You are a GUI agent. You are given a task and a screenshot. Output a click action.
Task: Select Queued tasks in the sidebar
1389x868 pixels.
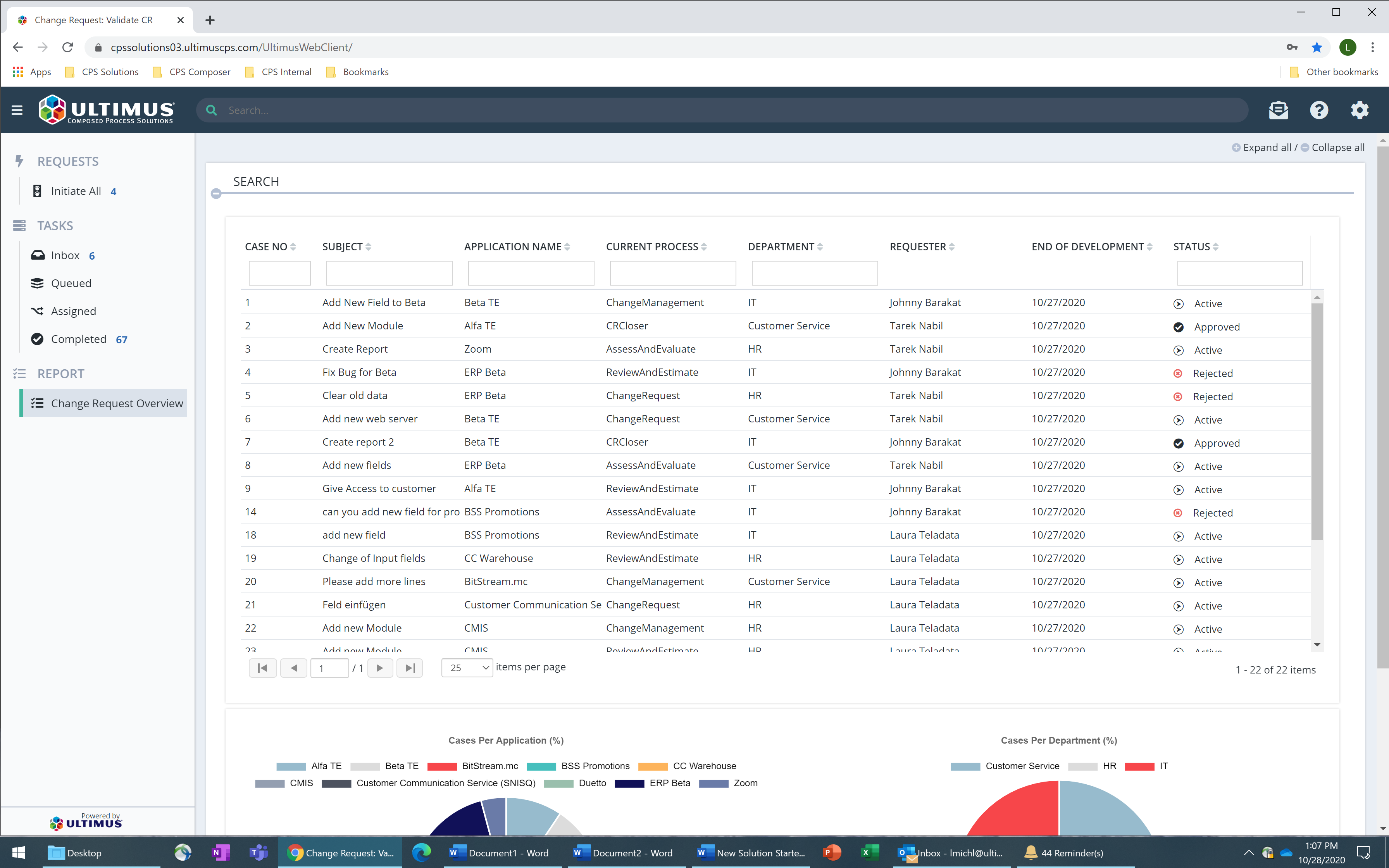pyautogui.click(x=71, y=283)
